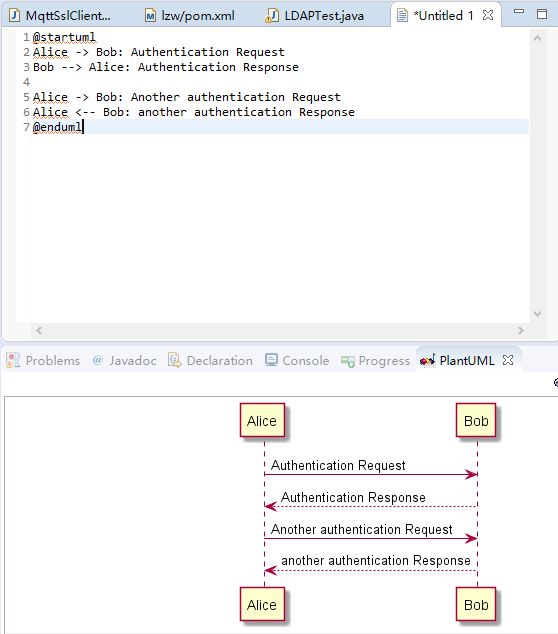Click the PlantUML view icon

pos(427,360)
